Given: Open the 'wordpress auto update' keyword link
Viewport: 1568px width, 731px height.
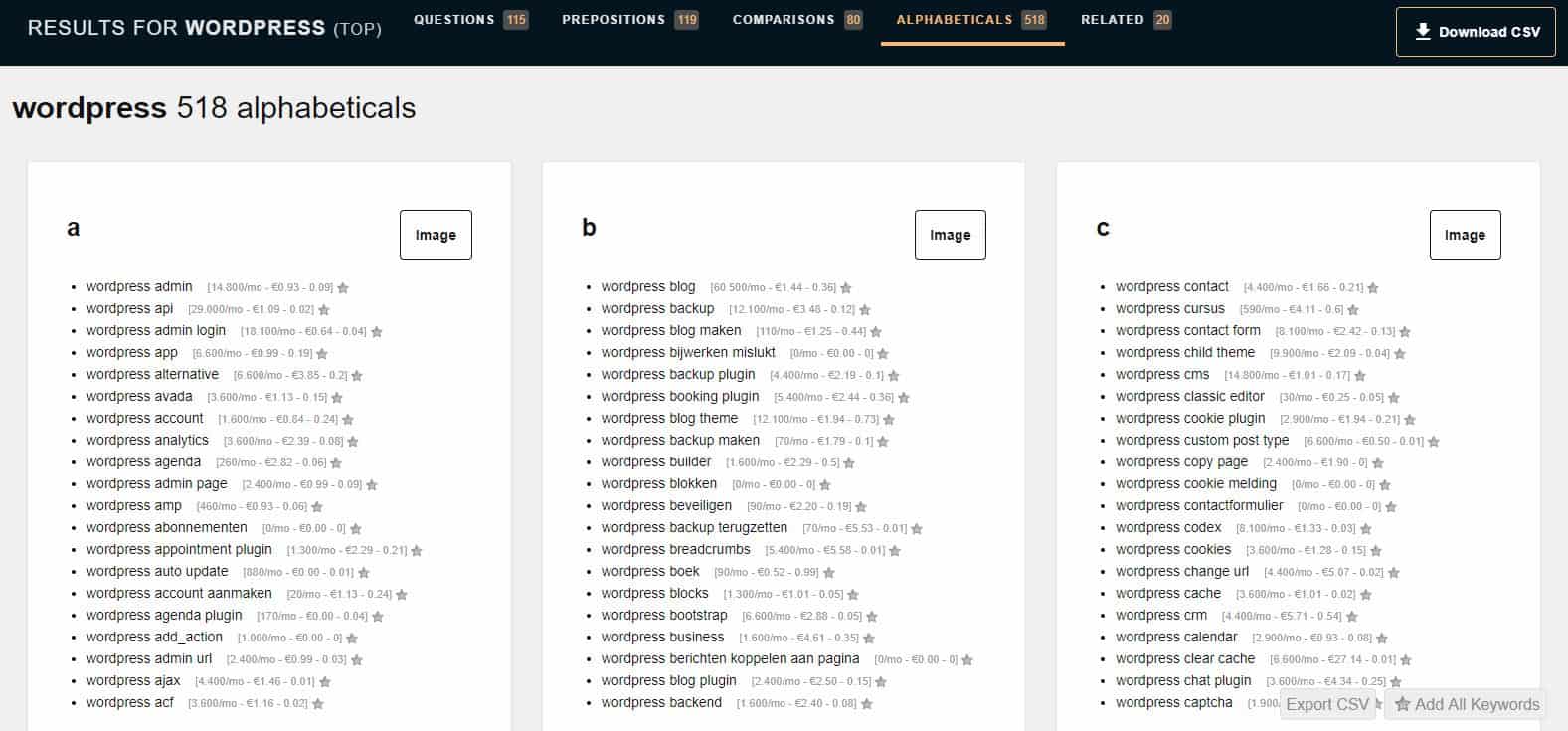Looking at the screenshot, I should click(157, 571).
